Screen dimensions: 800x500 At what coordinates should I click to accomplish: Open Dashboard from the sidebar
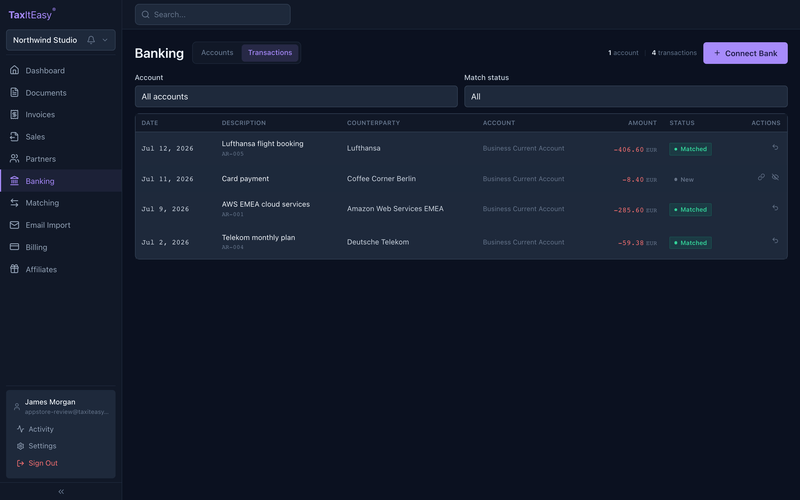[x=61, y=70]
